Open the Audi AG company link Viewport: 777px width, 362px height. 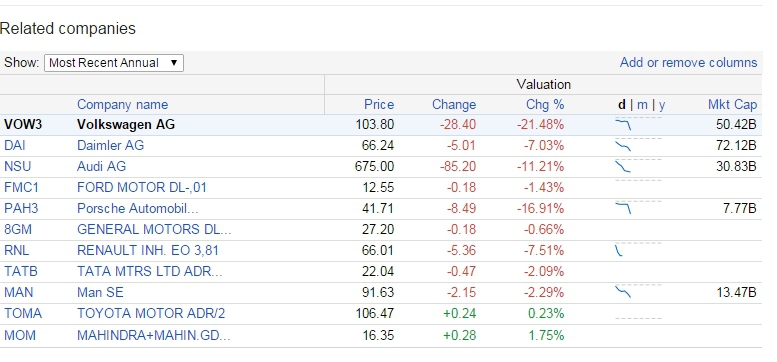[x=102, y=166]
